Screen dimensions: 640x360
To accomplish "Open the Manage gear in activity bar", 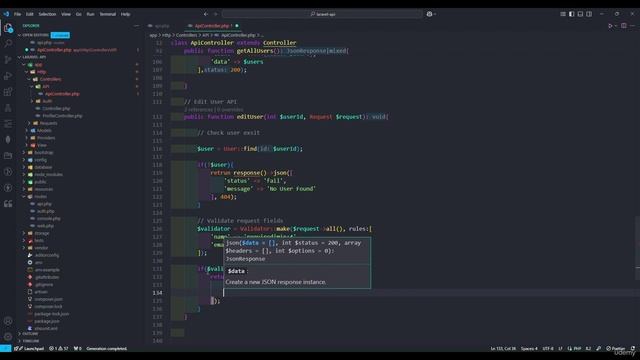I will 8,337.
